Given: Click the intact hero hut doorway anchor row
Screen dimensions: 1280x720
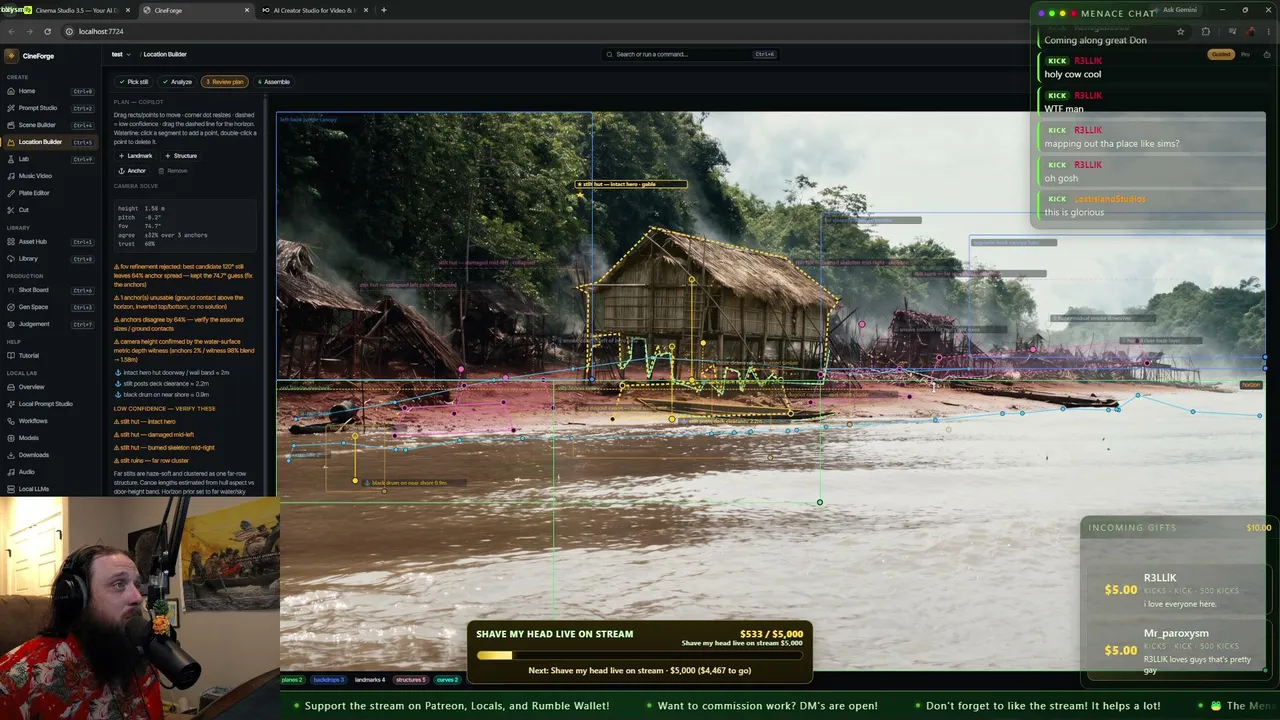Looking at the screenshot, I should [x=174, y=373].
